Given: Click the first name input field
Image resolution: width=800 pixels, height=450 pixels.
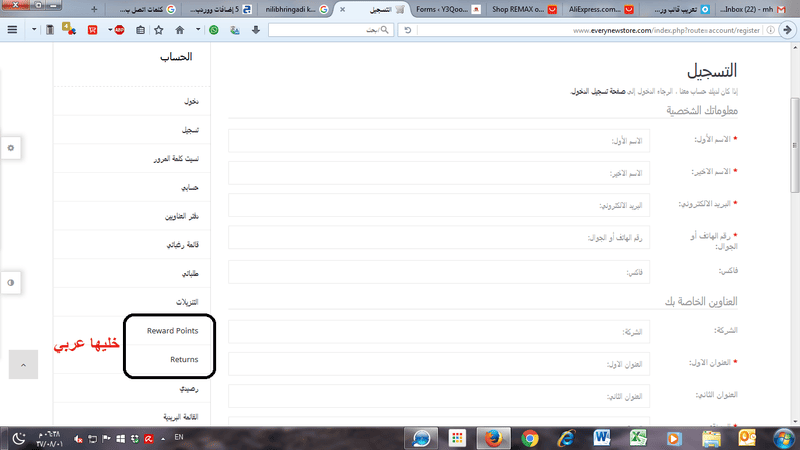Looking at the screenshot, I should point(439,141).
